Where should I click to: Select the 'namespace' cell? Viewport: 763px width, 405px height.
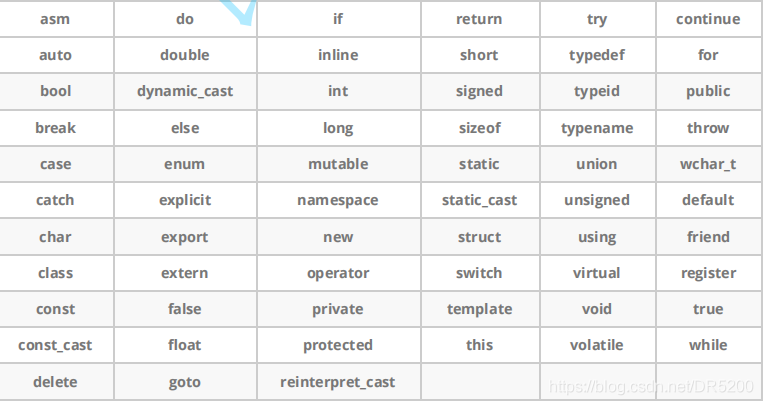[x=338, y=200]
